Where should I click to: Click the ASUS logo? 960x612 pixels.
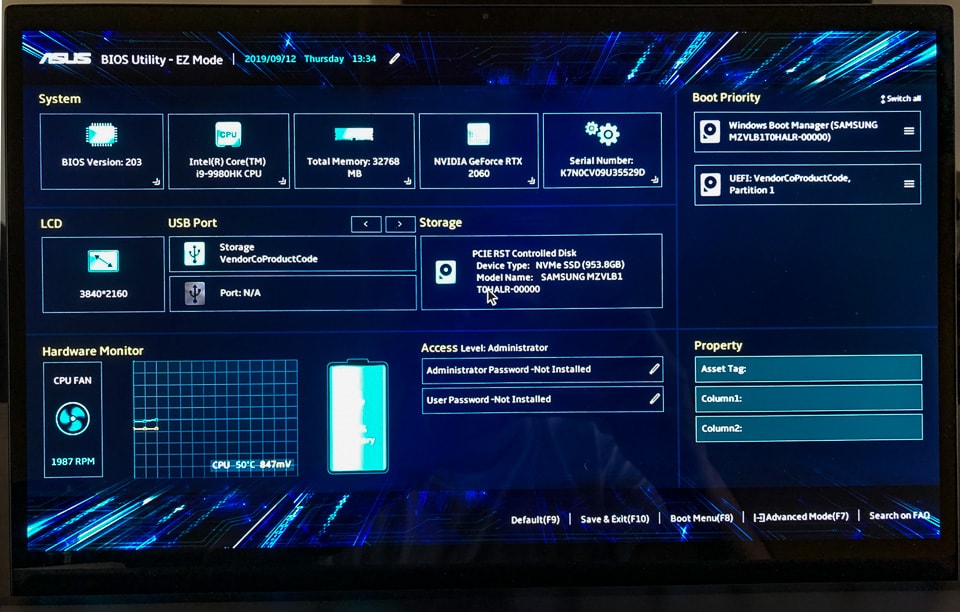[65, 59]
